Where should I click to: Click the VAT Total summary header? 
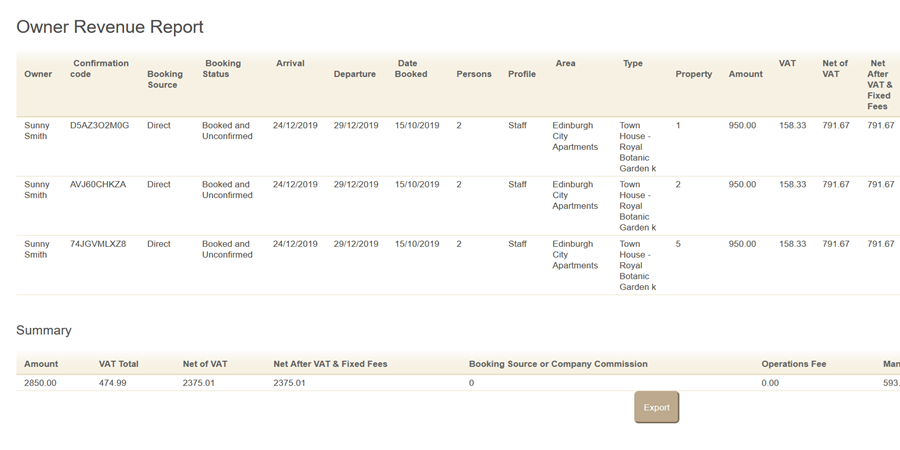(x=119, y=364)
